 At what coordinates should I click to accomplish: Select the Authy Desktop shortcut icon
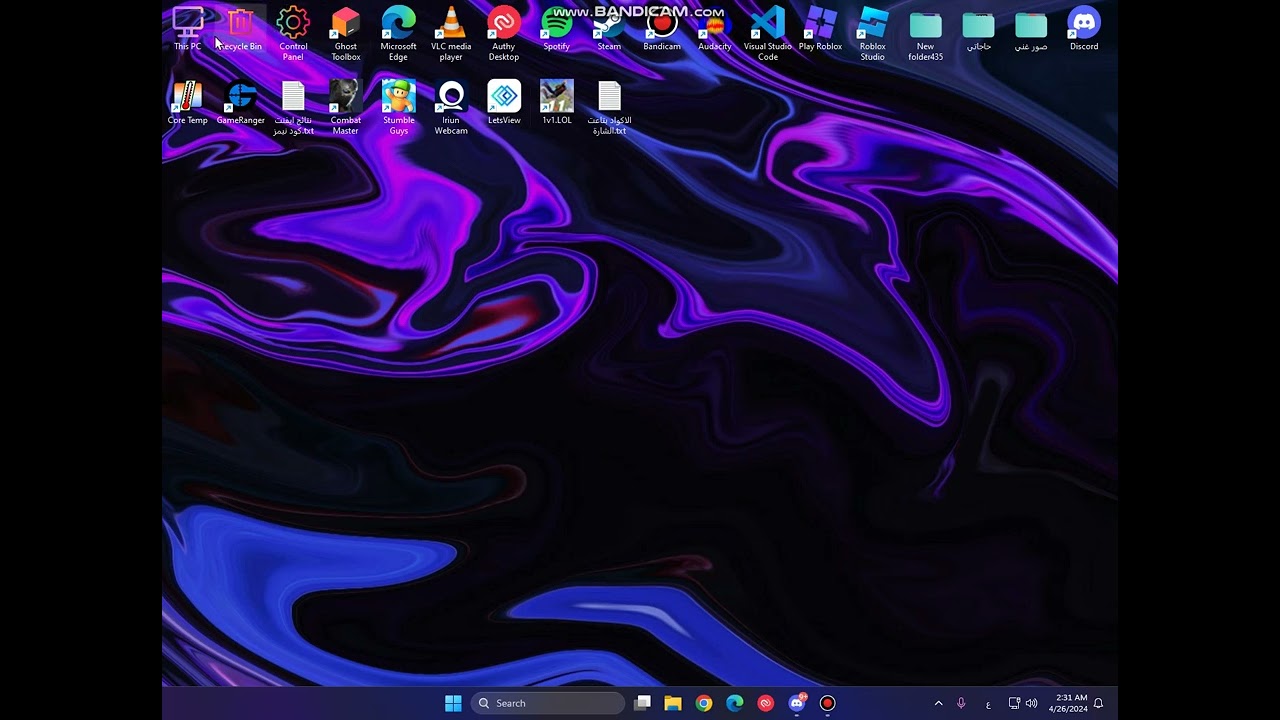click(x=504, y=34)
